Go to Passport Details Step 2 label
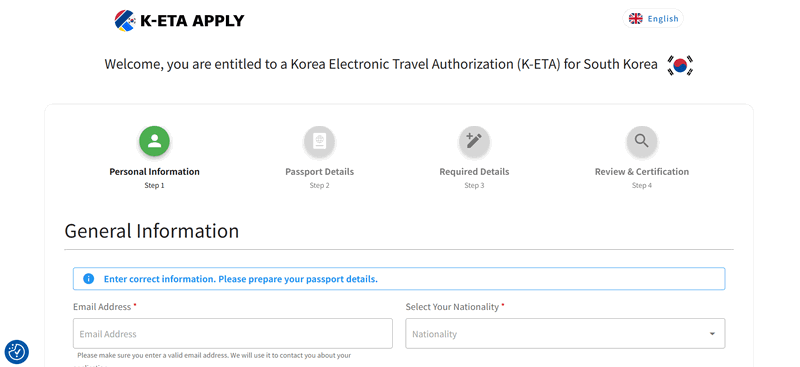Screen dimensions: 800x367 click(319, 178)
